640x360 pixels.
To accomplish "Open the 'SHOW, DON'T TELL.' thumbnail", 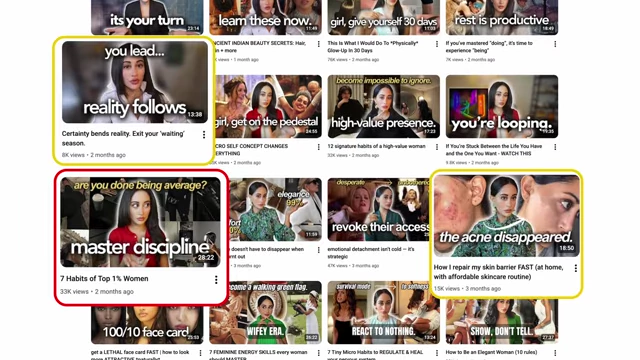I will click(x=502, y=322).
